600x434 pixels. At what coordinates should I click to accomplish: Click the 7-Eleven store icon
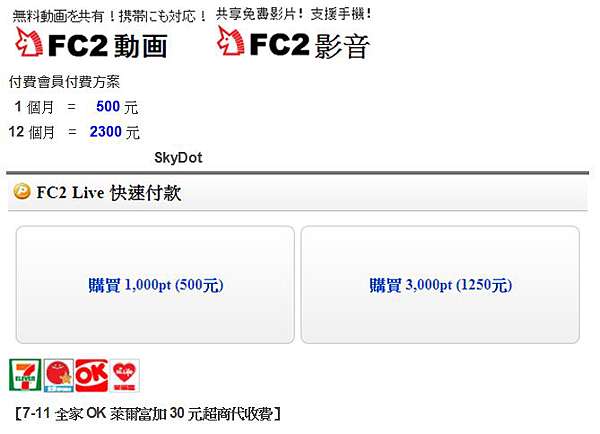[x=24, y=376]
